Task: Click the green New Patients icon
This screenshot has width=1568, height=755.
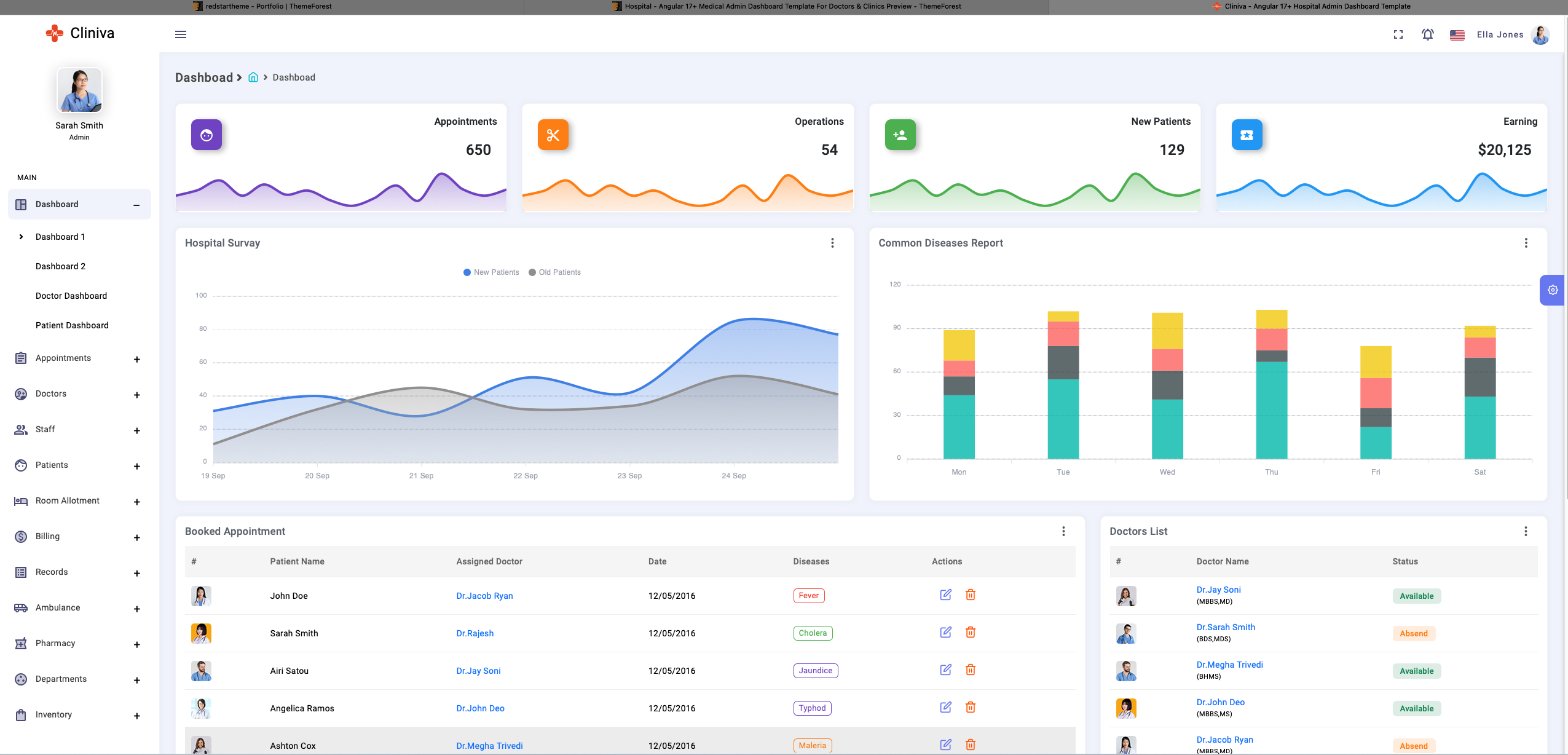Action: click(900, 135)
